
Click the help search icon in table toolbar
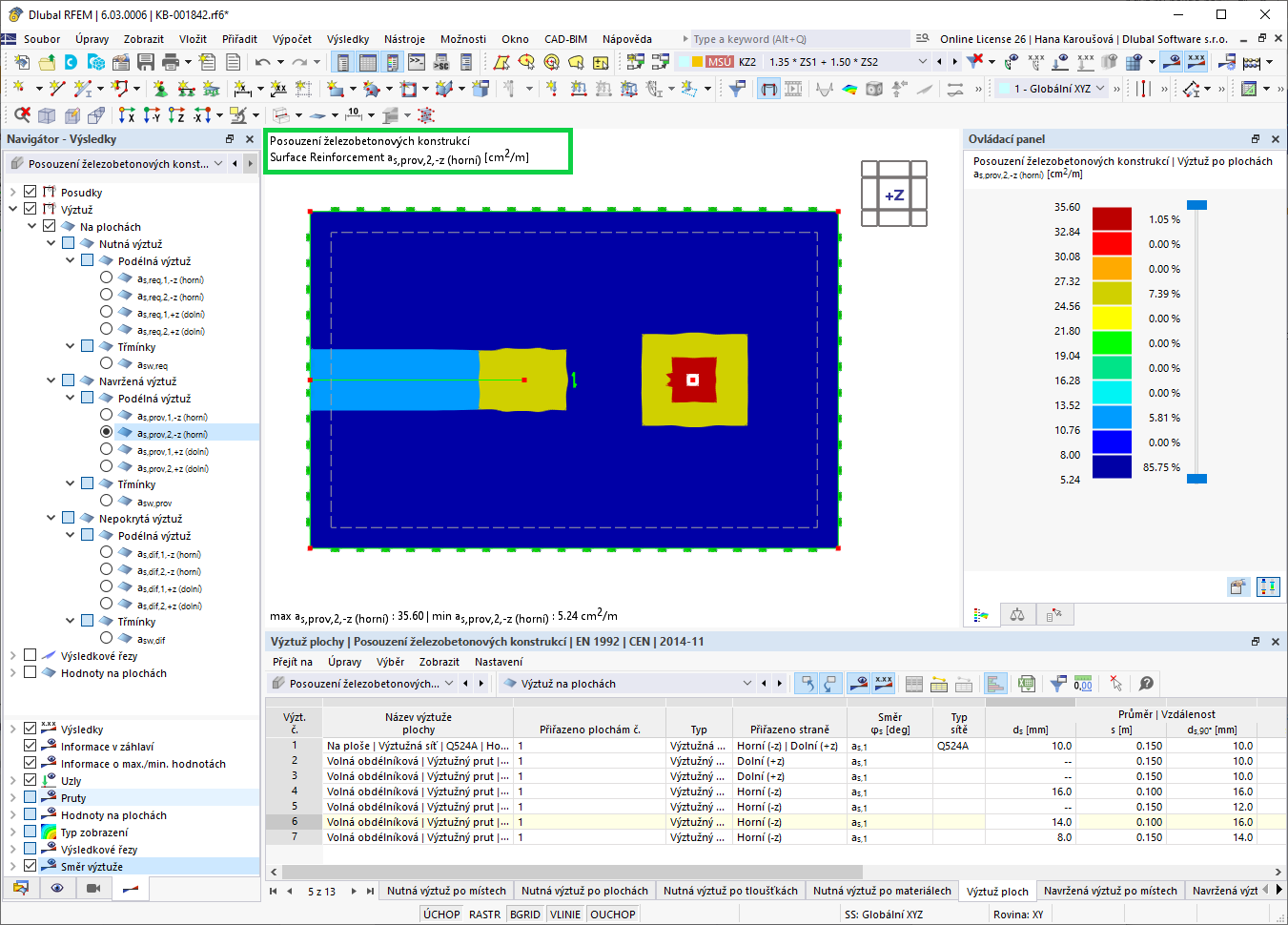pyautogui.click(x=1146, y=684)
